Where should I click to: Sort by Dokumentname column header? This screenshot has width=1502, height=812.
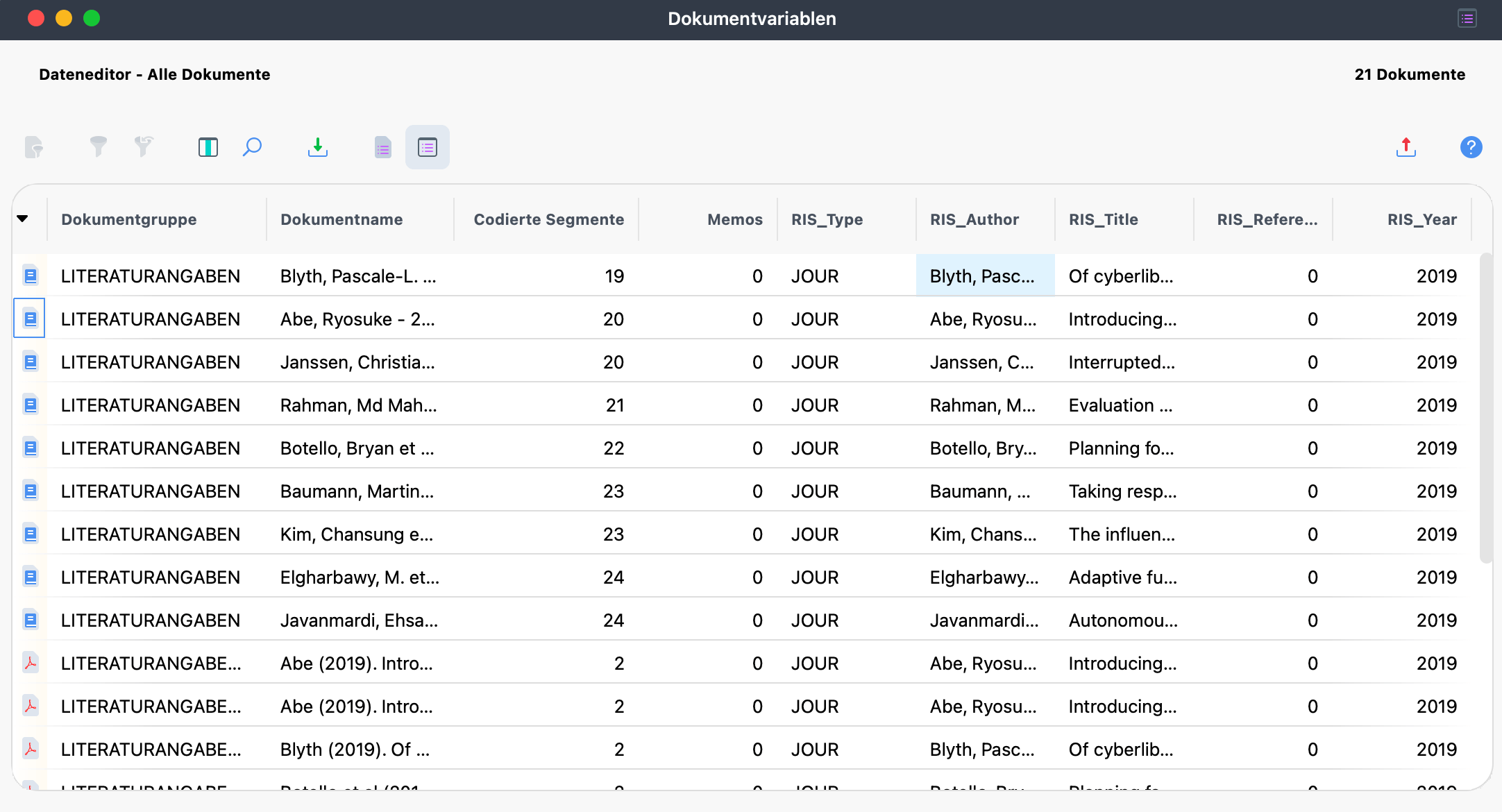(360, 219)
